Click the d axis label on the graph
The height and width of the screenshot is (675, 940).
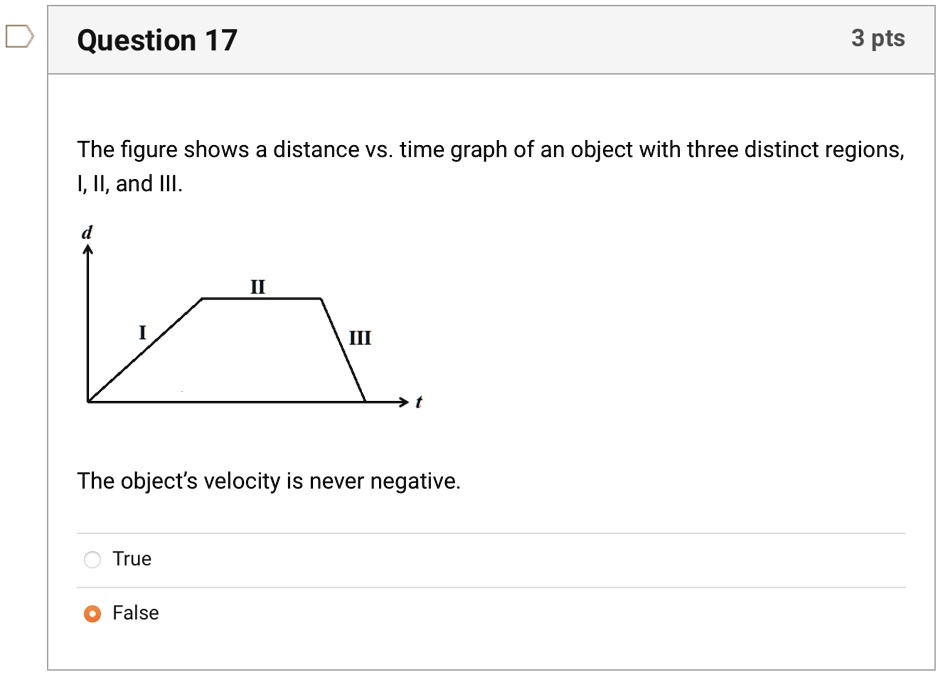(87, 230)
